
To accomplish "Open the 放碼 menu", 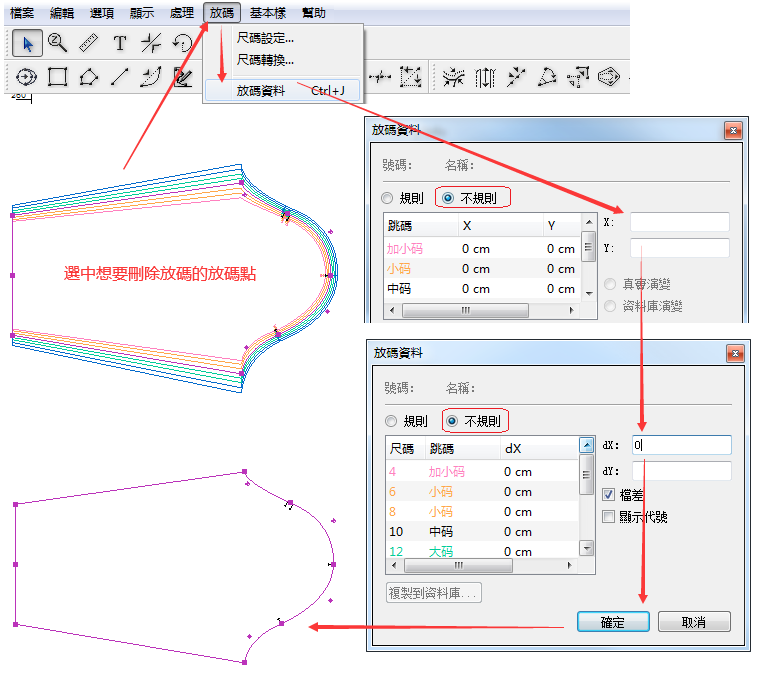I will click(222, 13).
